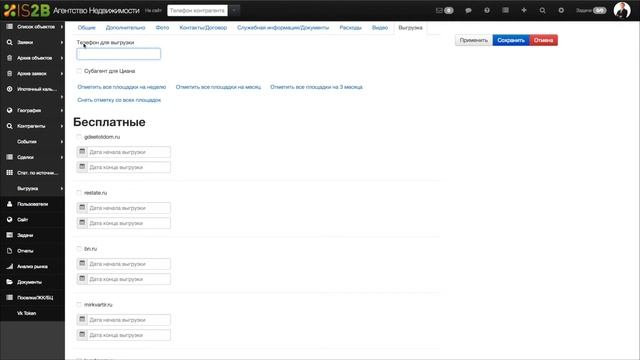Click the Задачи sidebar icon
This screenshot has width=640, height=360.
coord(9,235)
